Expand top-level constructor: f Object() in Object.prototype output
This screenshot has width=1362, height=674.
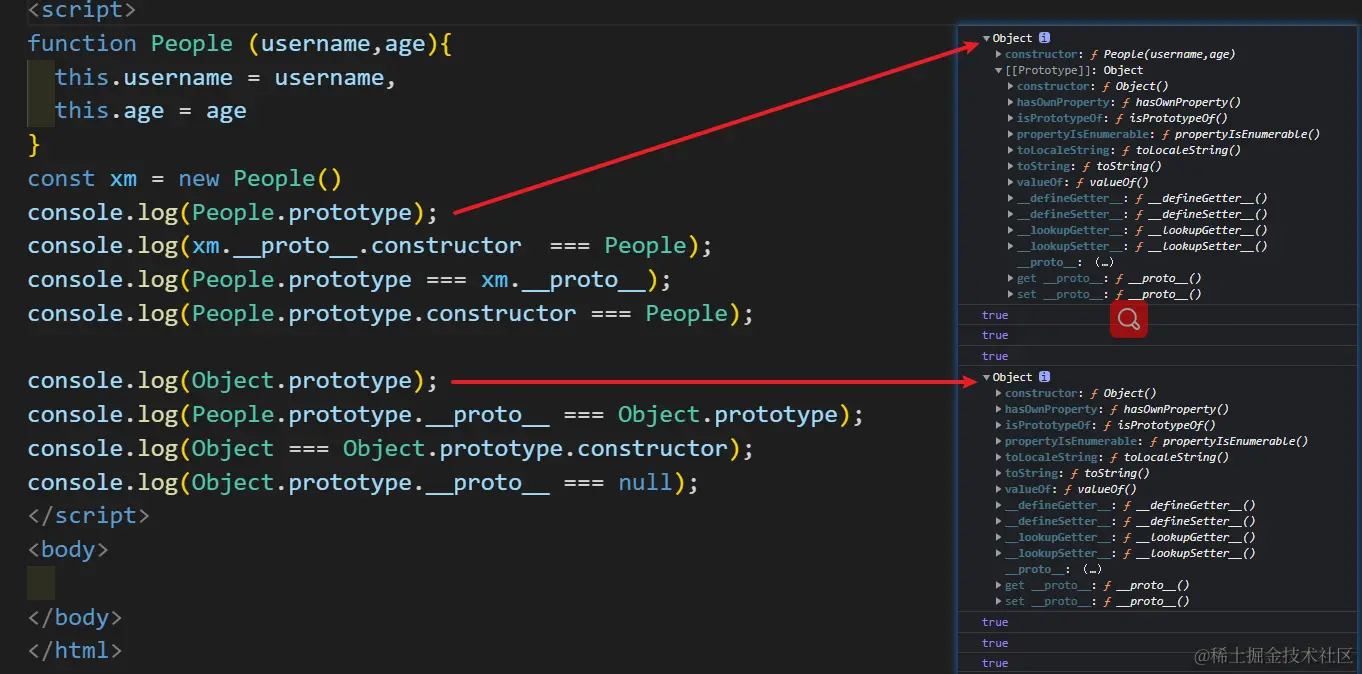pos(999,393)
